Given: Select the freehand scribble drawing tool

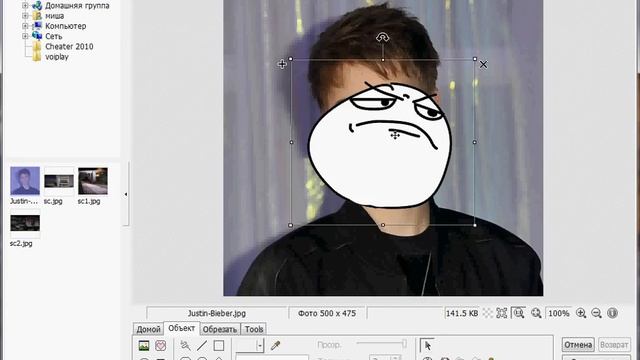Looking at the screenshot, I should pos(185,345).
